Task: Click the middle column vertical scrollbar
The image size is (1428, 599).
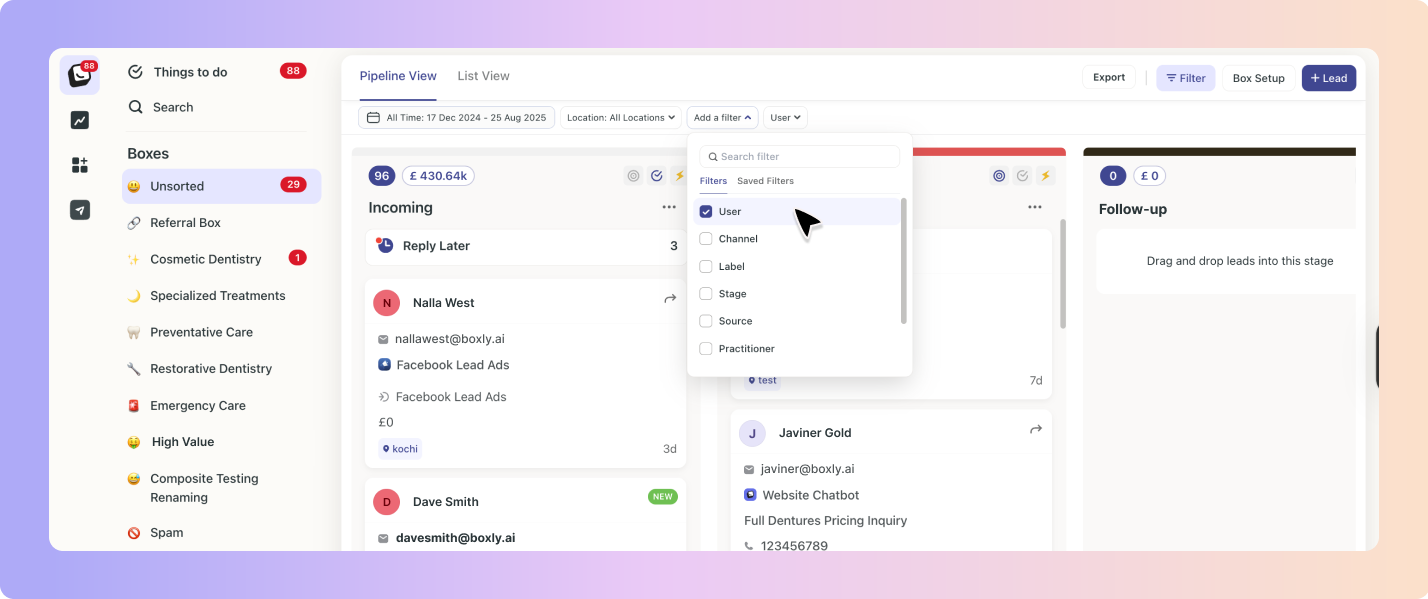Action: point(1063,274)
